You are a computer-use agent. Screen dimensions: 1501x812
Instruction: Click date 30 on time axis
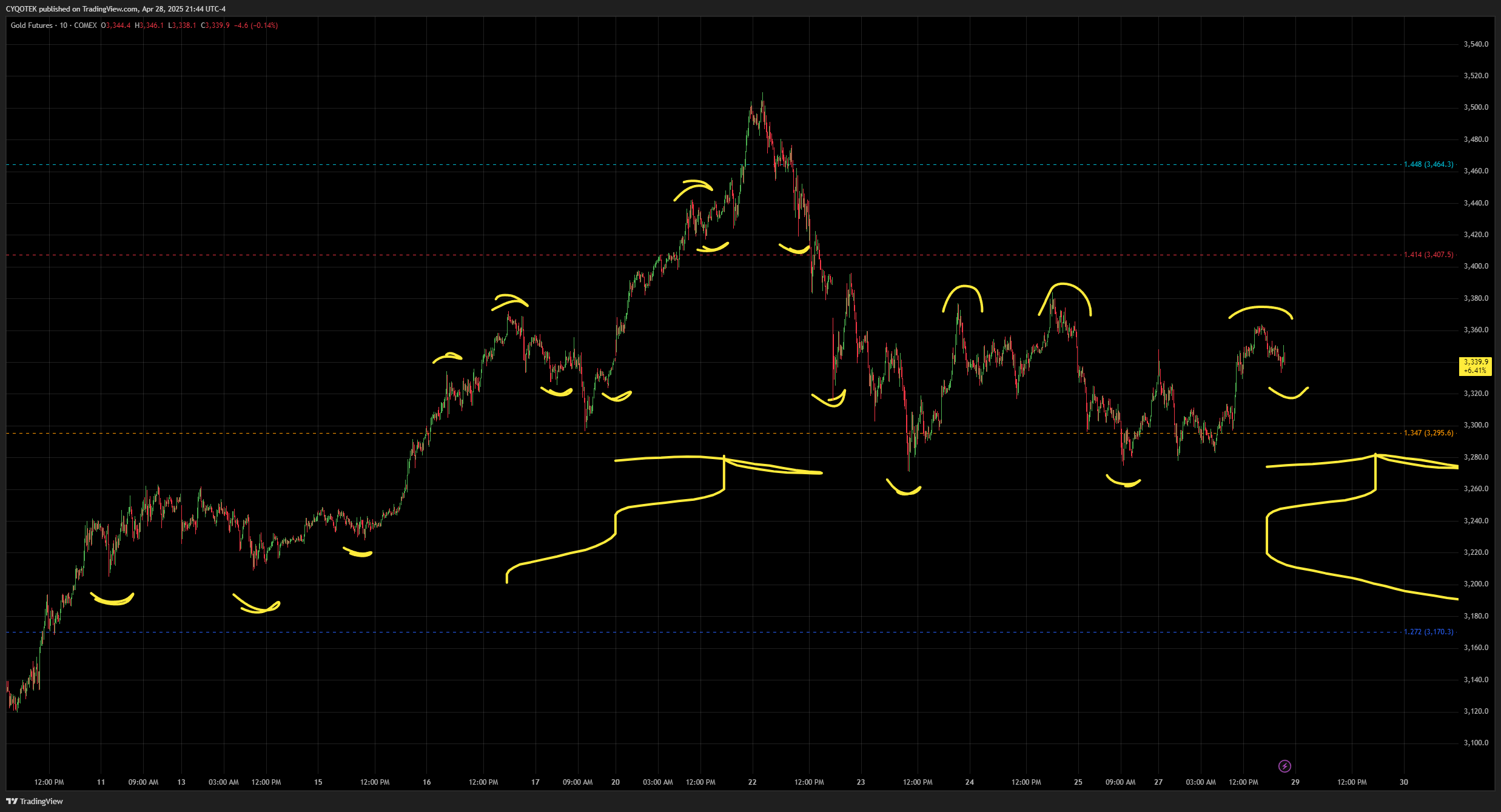pos(1404,782)
